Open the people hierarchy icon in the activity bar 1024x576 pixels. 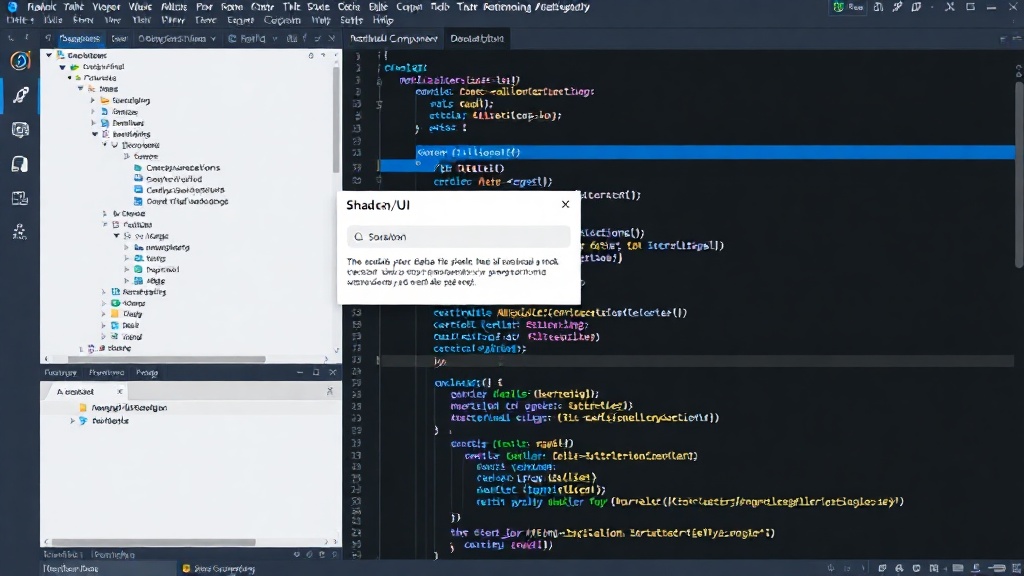(x=20, y=231)
